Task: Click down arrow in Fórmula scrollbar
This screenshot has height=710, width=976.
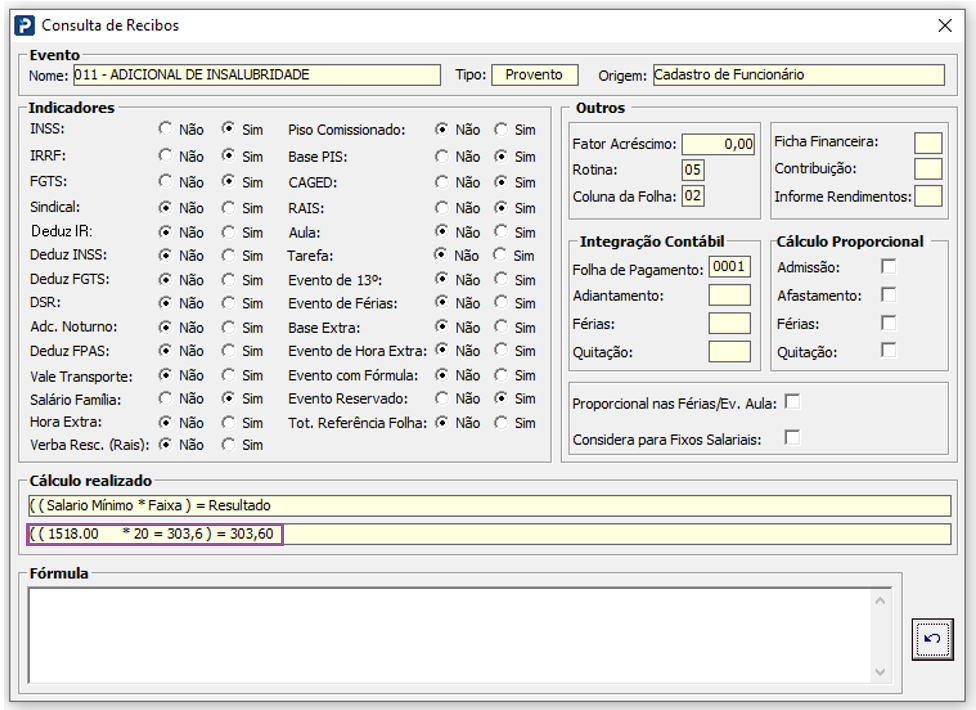Action: tap(880, 672)
